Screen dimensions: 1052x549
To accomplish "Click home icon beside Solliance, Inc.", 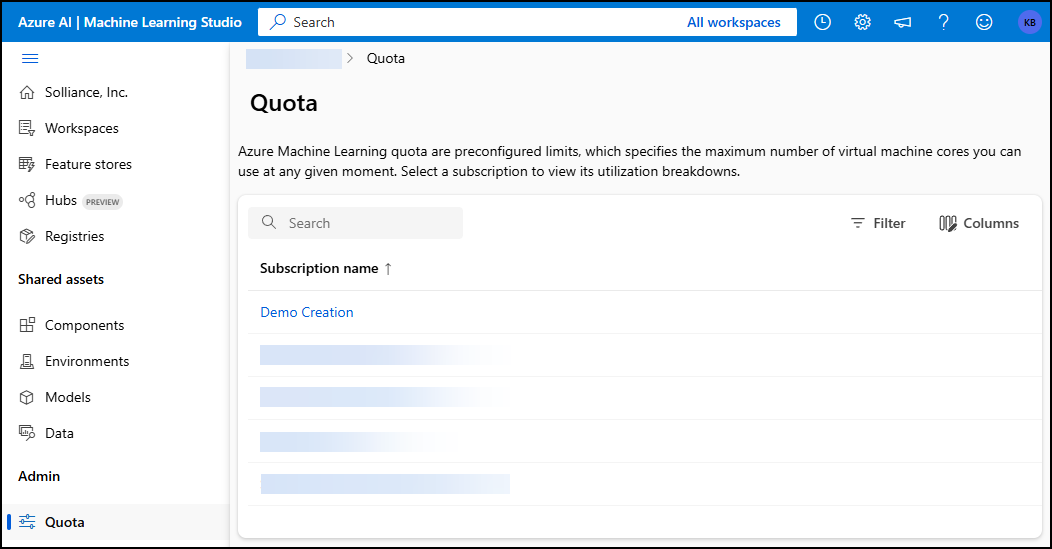I will pyautogui.click(x=27, y=93).
